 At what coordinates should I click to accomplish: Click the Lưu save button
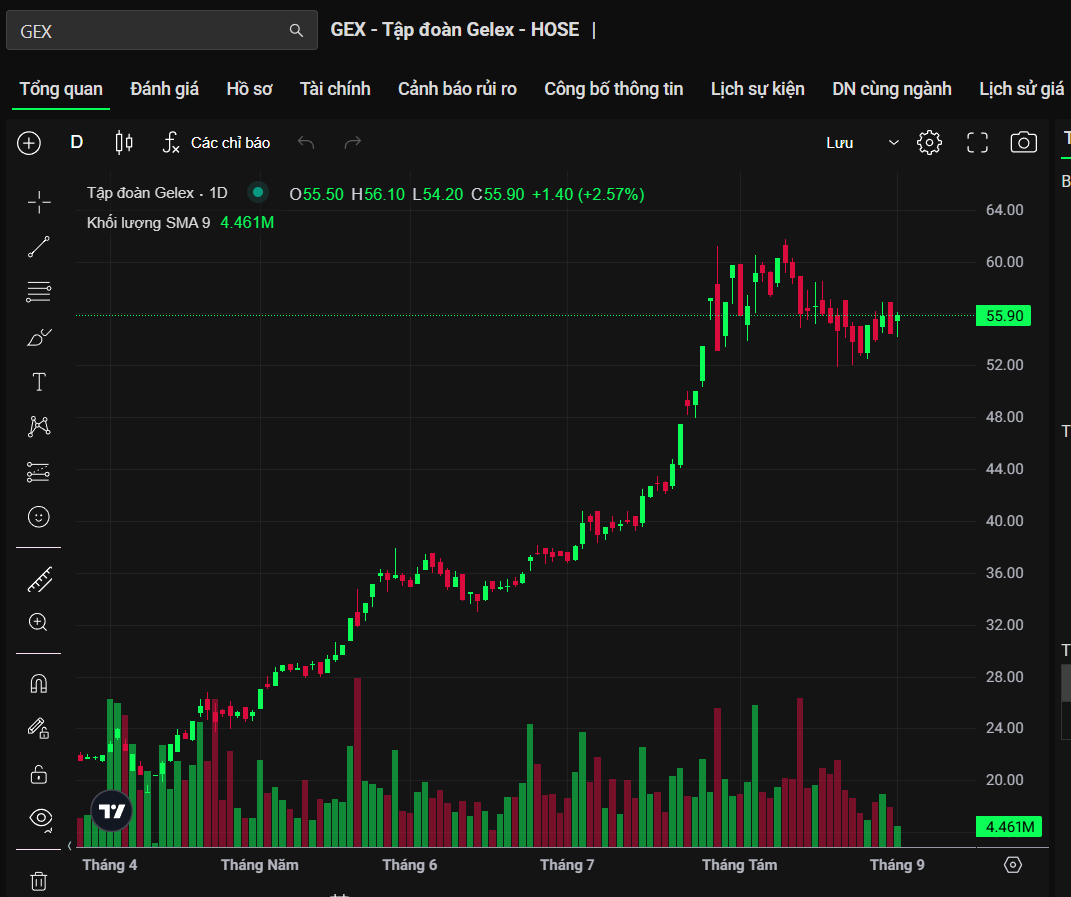839,143
